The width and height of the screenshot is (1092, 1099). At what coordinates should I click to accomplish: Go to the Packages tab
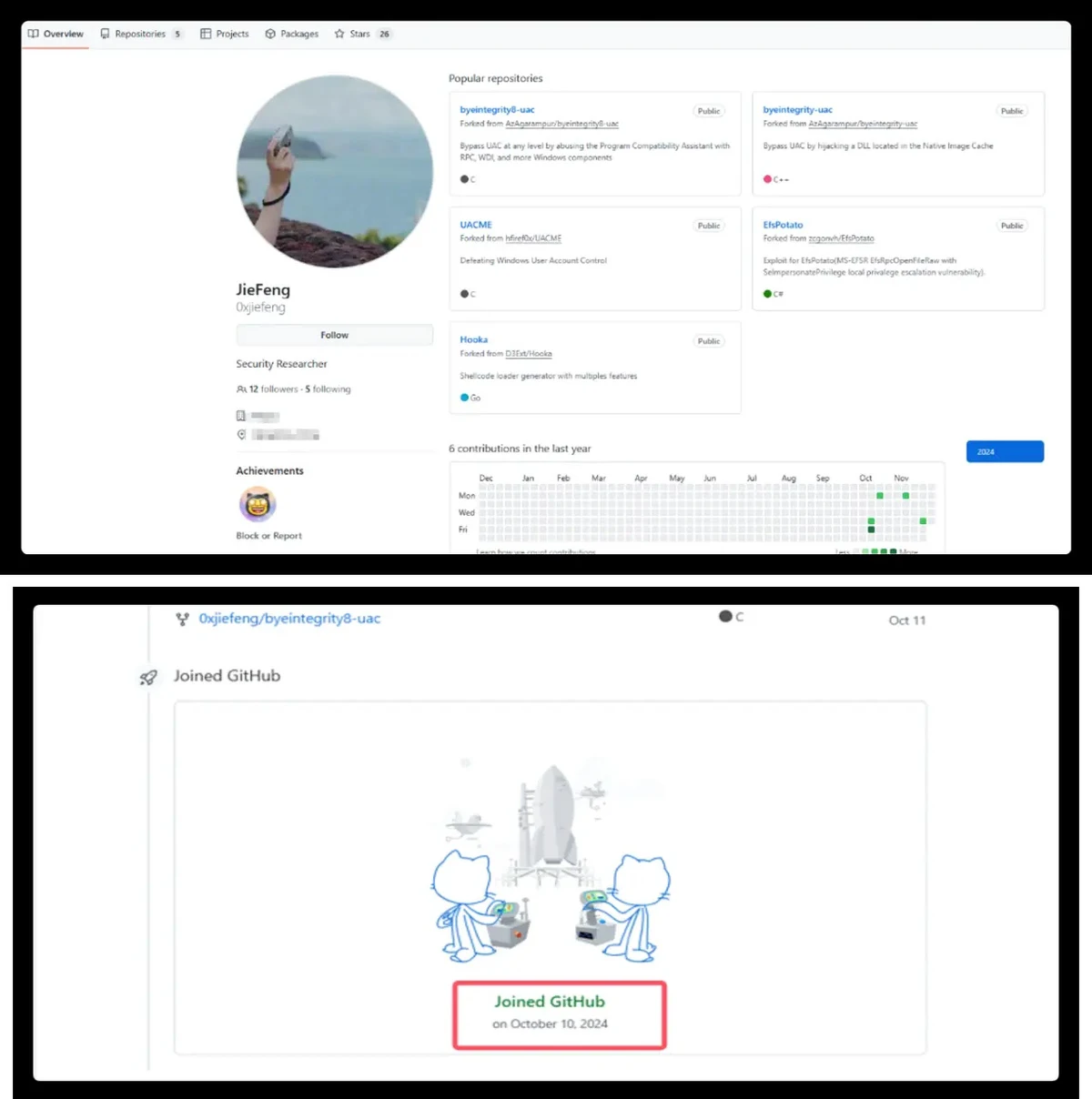tap(292, 34)
